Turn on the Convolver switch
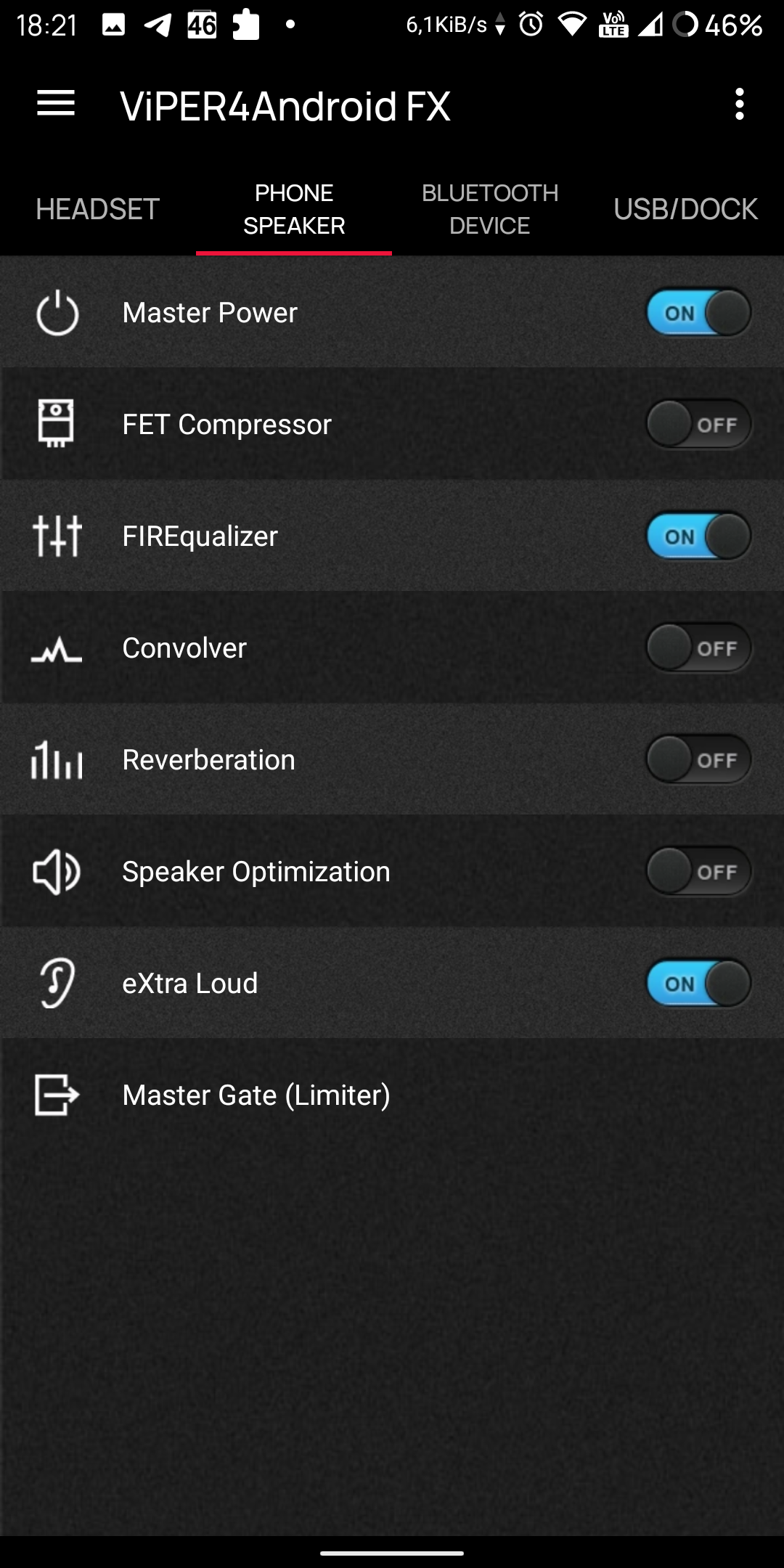Image resolution: width=784 pixels, height=1568 pixels. 698,648
